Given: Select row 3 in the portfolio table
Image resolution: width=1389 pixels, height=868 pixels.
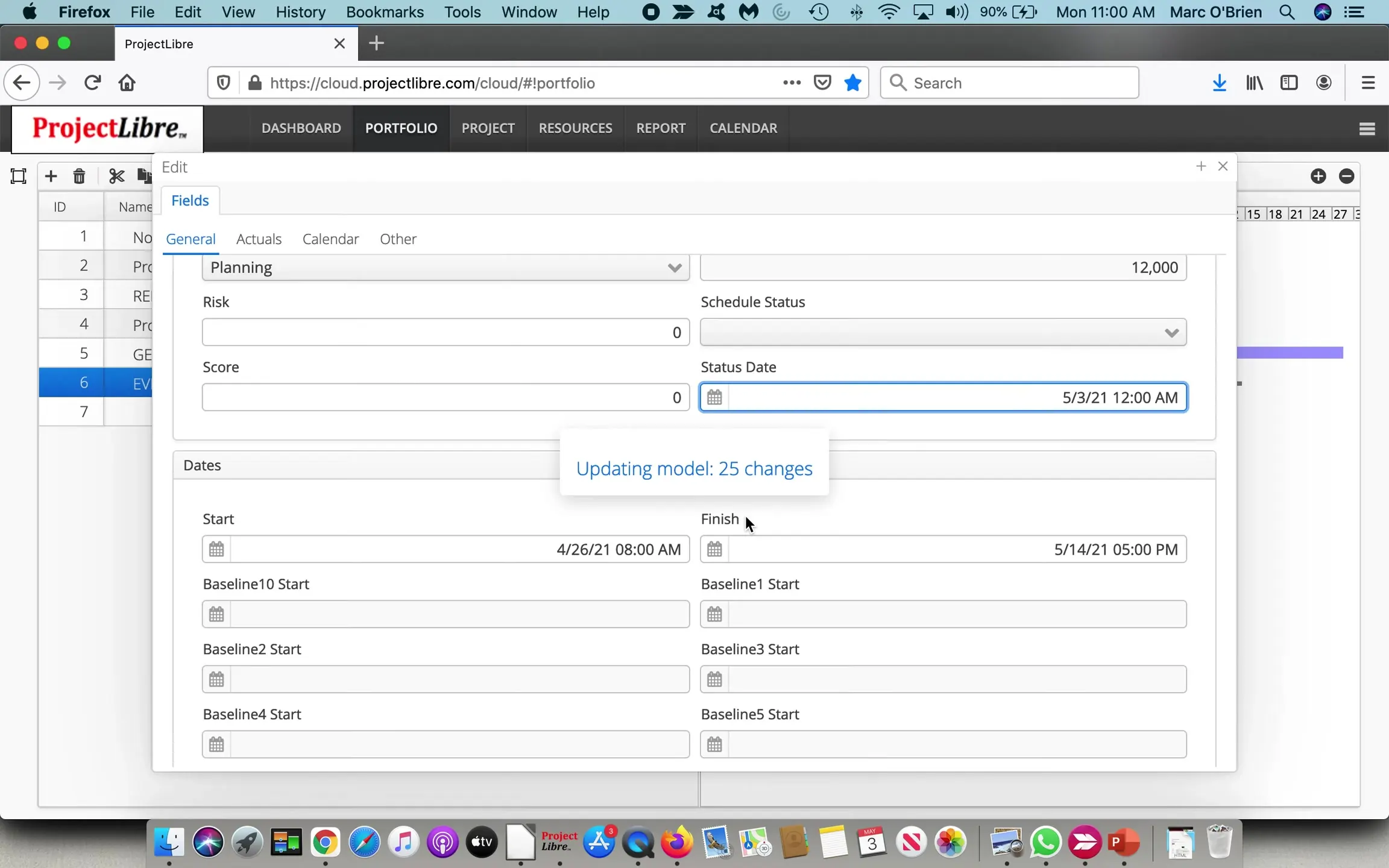Looking at the screenshot, I should coord(95,295).
